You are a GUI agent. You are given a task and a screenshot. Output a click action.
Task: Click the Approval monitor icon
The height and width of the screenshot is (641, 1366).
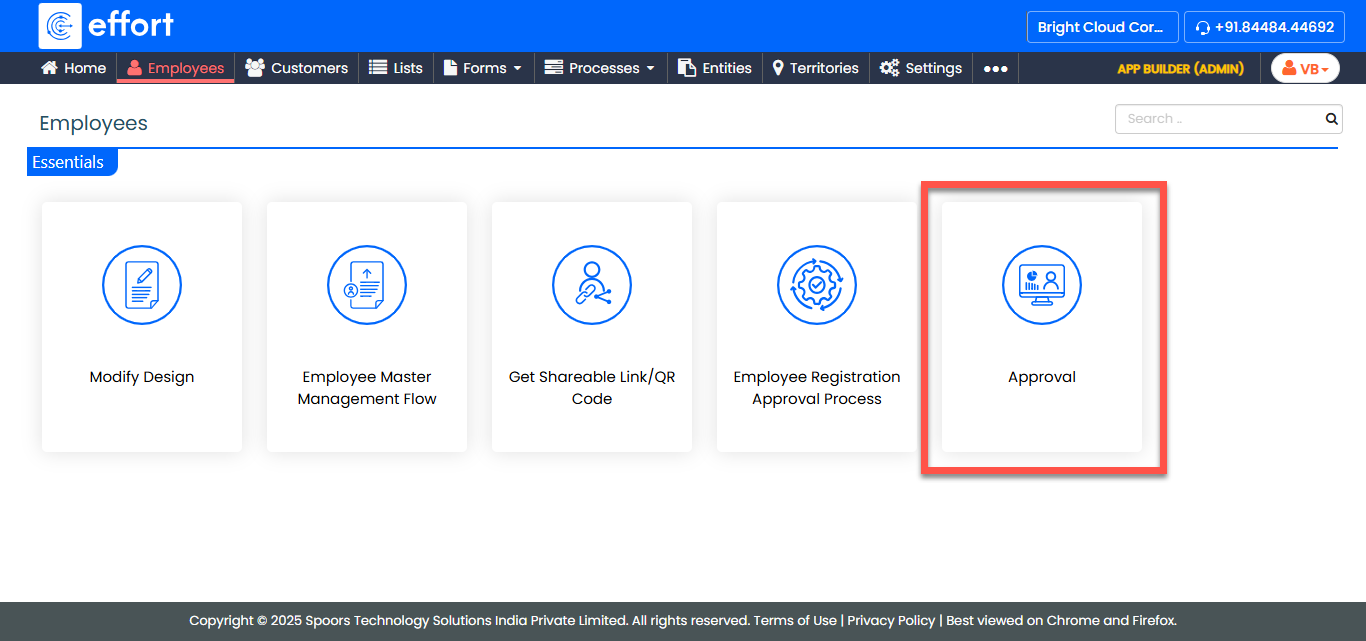pos(1042,285)
